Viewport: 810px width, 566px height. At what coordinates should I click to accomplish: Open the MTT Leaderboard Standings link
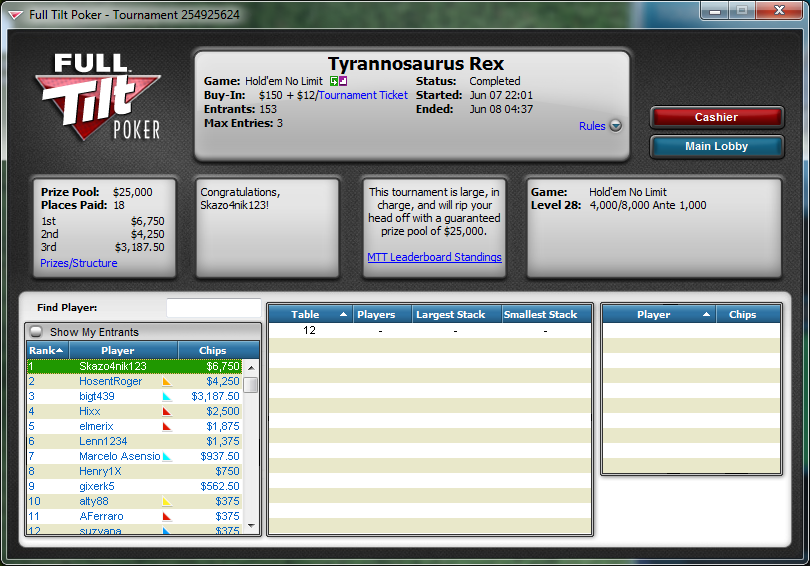434,257
